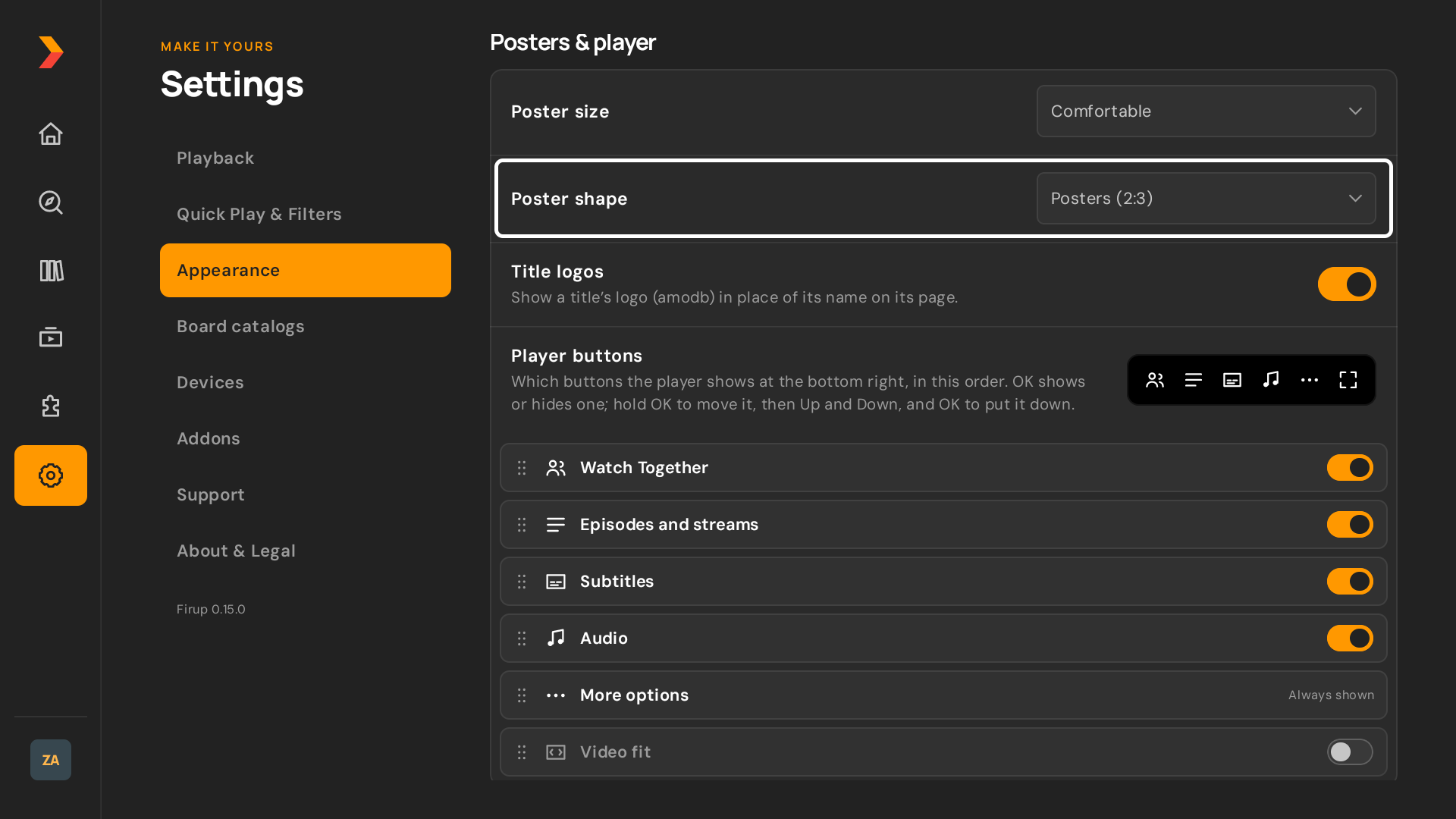This screenshot has height=819, width=1456.
Task: Click the Firup logo at top left
Action: click(51, 52)
